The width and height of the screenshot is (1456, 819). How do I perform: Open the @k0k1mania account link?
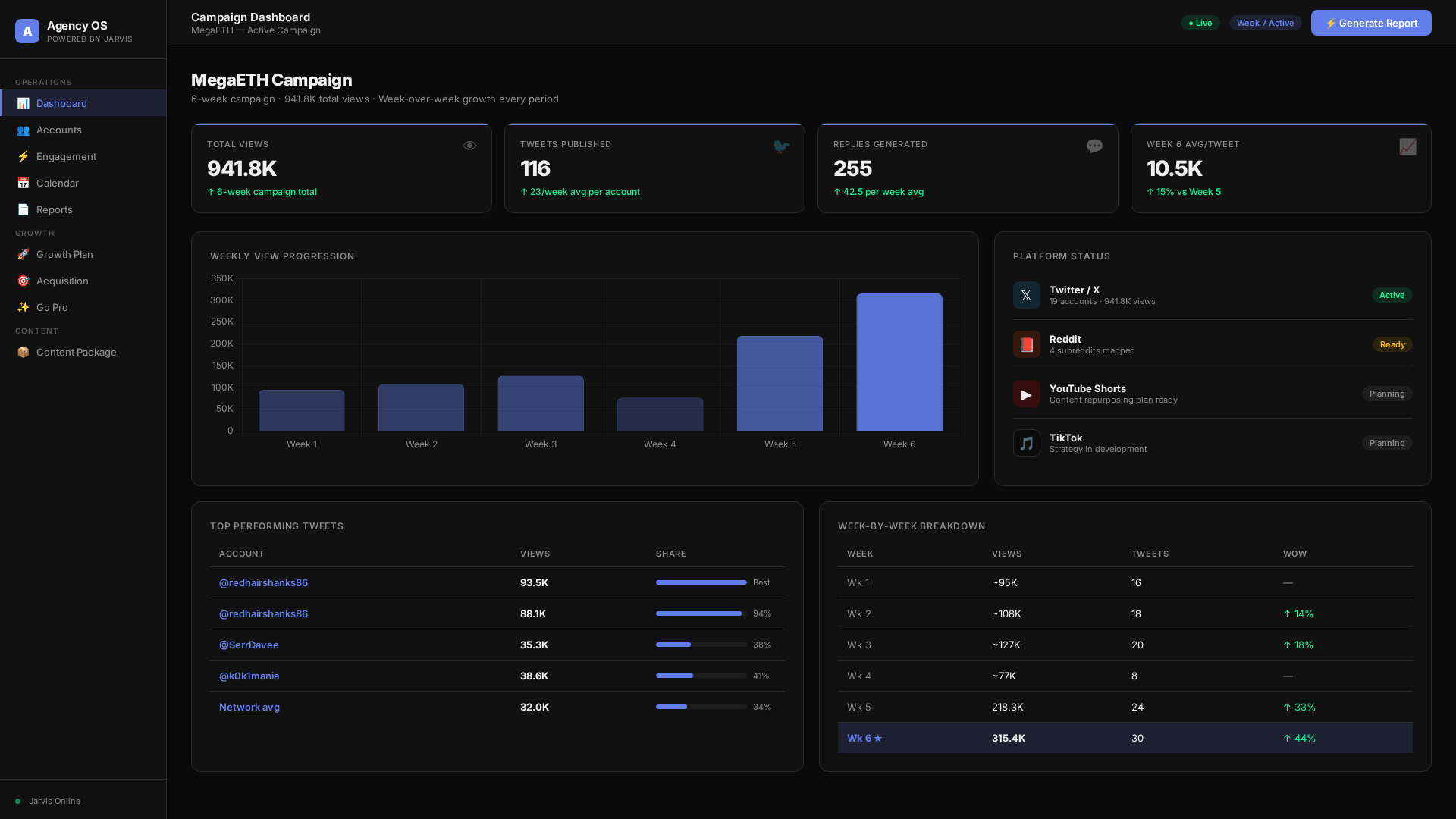[249, 676]
